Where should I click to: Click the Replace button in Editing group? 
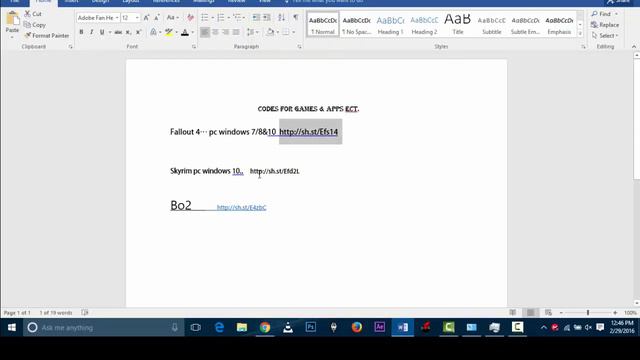pyautogui.click(x=605, y=25)
